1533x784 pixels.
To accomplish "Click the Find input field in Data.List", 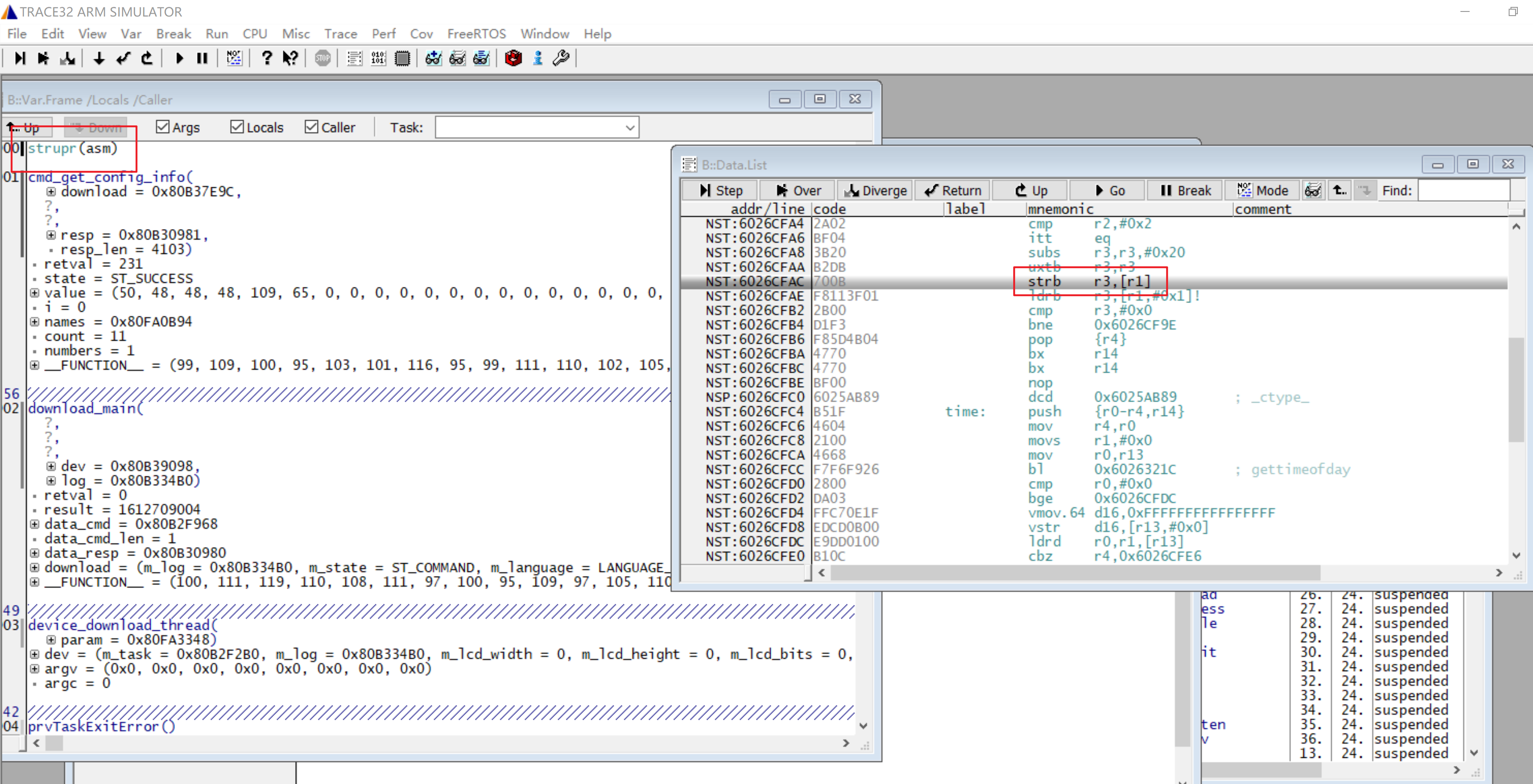I will (1464, 190).
